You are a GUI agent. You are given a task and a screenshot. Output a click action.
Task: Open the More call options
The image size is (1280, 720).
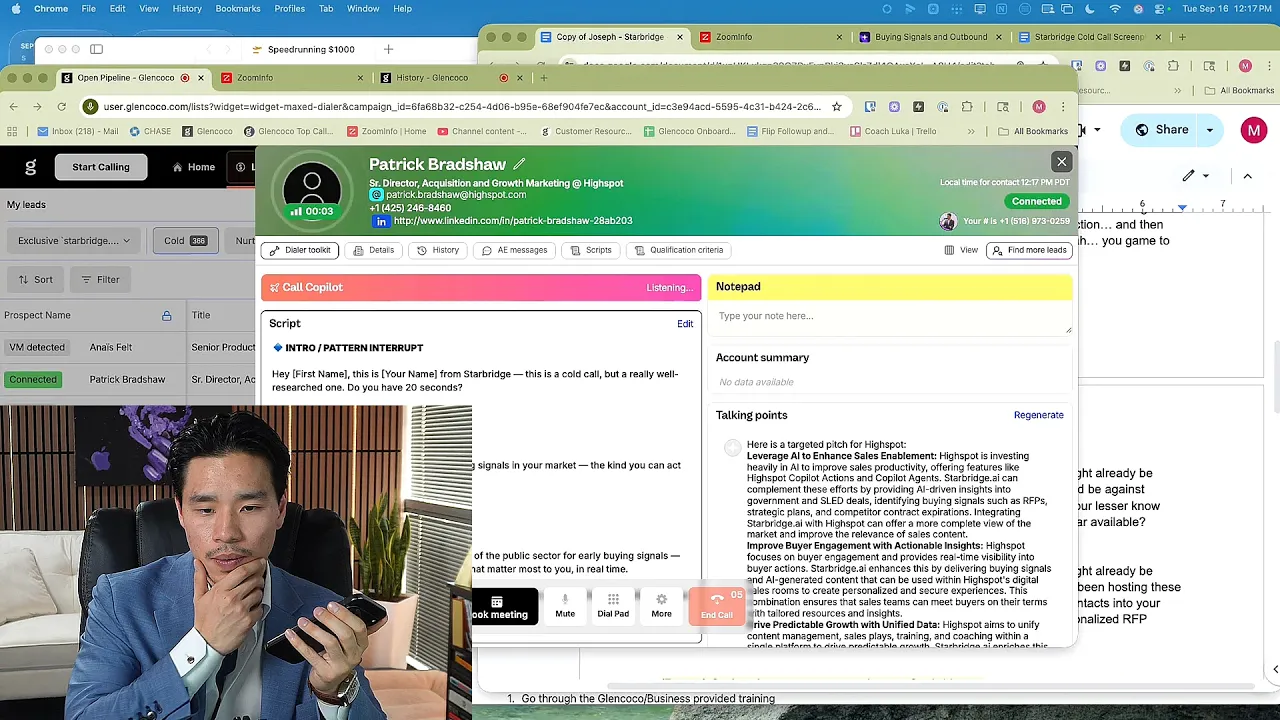coord(661,606)
